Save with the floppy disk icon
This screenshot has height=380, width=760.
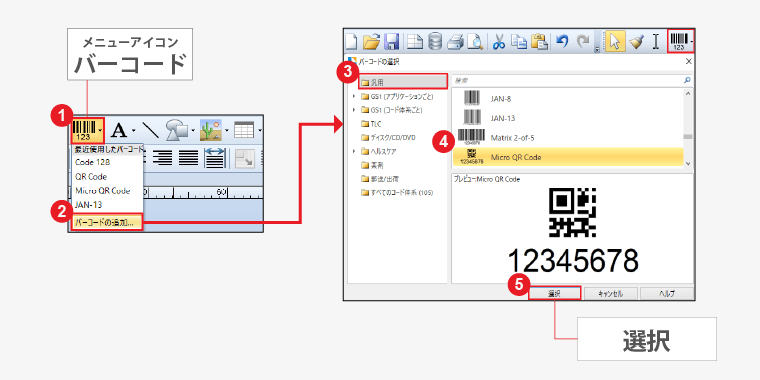coord(391,42)
